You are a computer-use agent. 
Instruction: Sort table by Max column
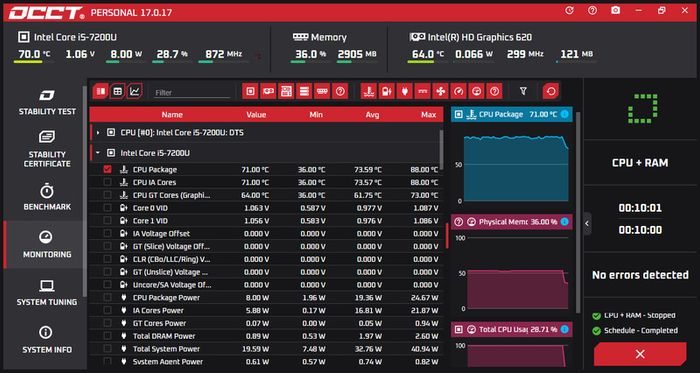(429, 115)
